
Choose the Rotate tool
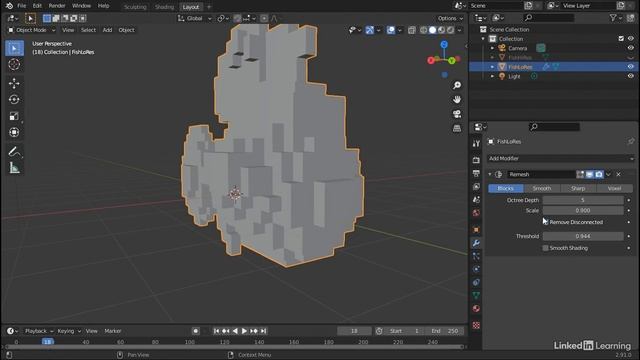(x=14, y=100)
